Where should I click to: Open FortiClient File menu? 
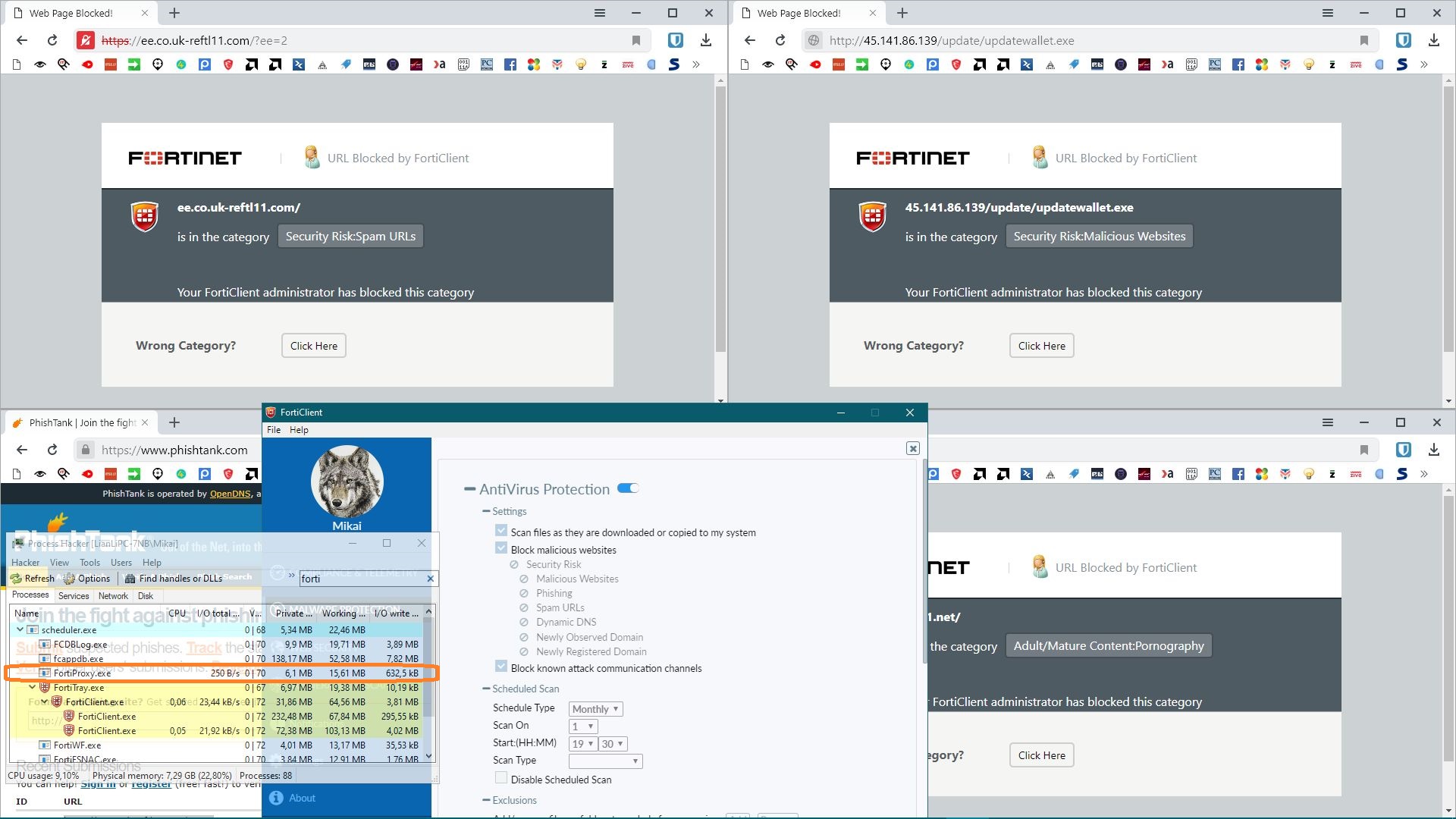(274, 430)
